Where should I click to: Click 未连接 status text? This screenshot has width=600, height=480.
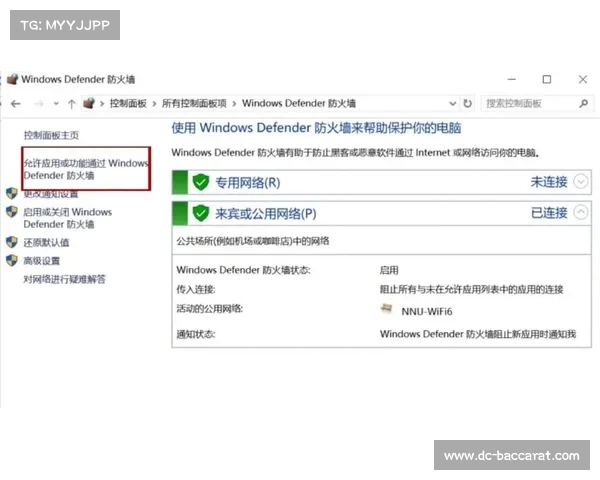click(549, 182)
